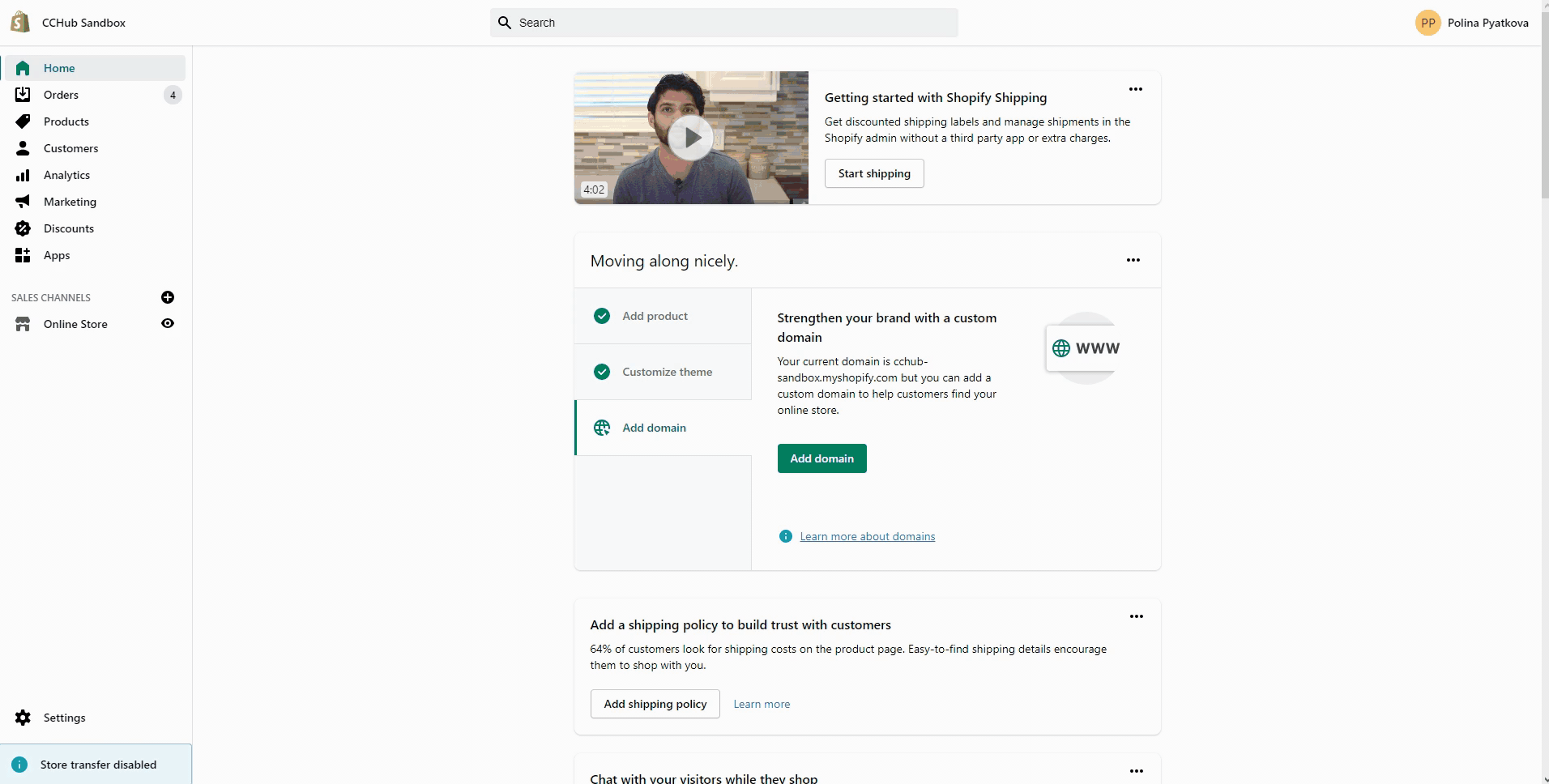Click into the Search field
Viewport: 1549px width, 784px height.
click(723, 22)
